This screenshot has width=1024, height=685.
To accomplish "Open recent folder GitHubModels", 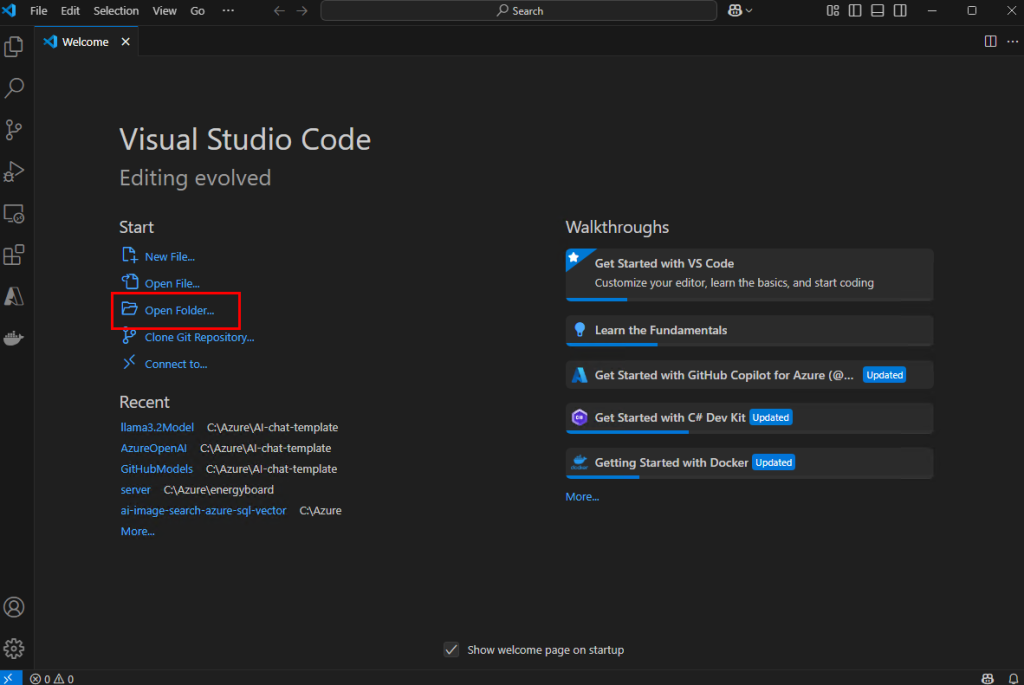I will (x=157, y=469).
